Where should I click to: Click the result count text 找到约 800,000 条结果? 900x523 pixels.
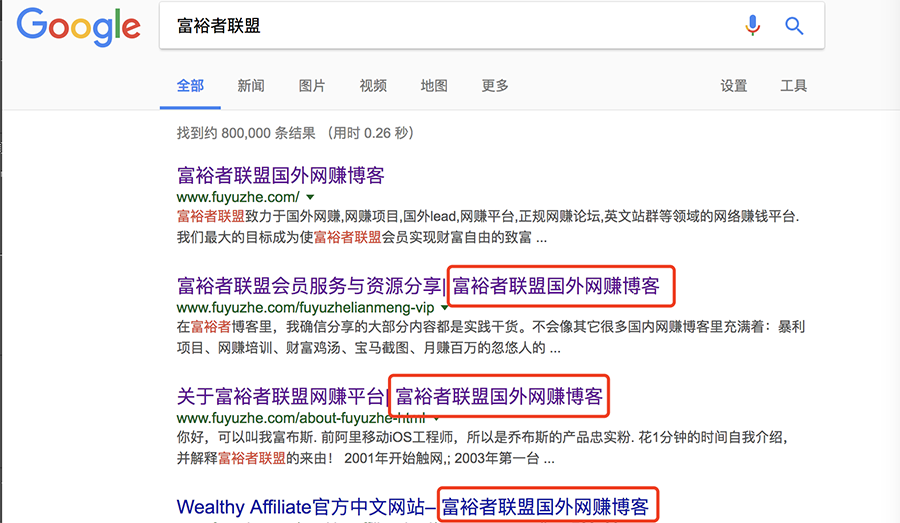coord(246,133)
